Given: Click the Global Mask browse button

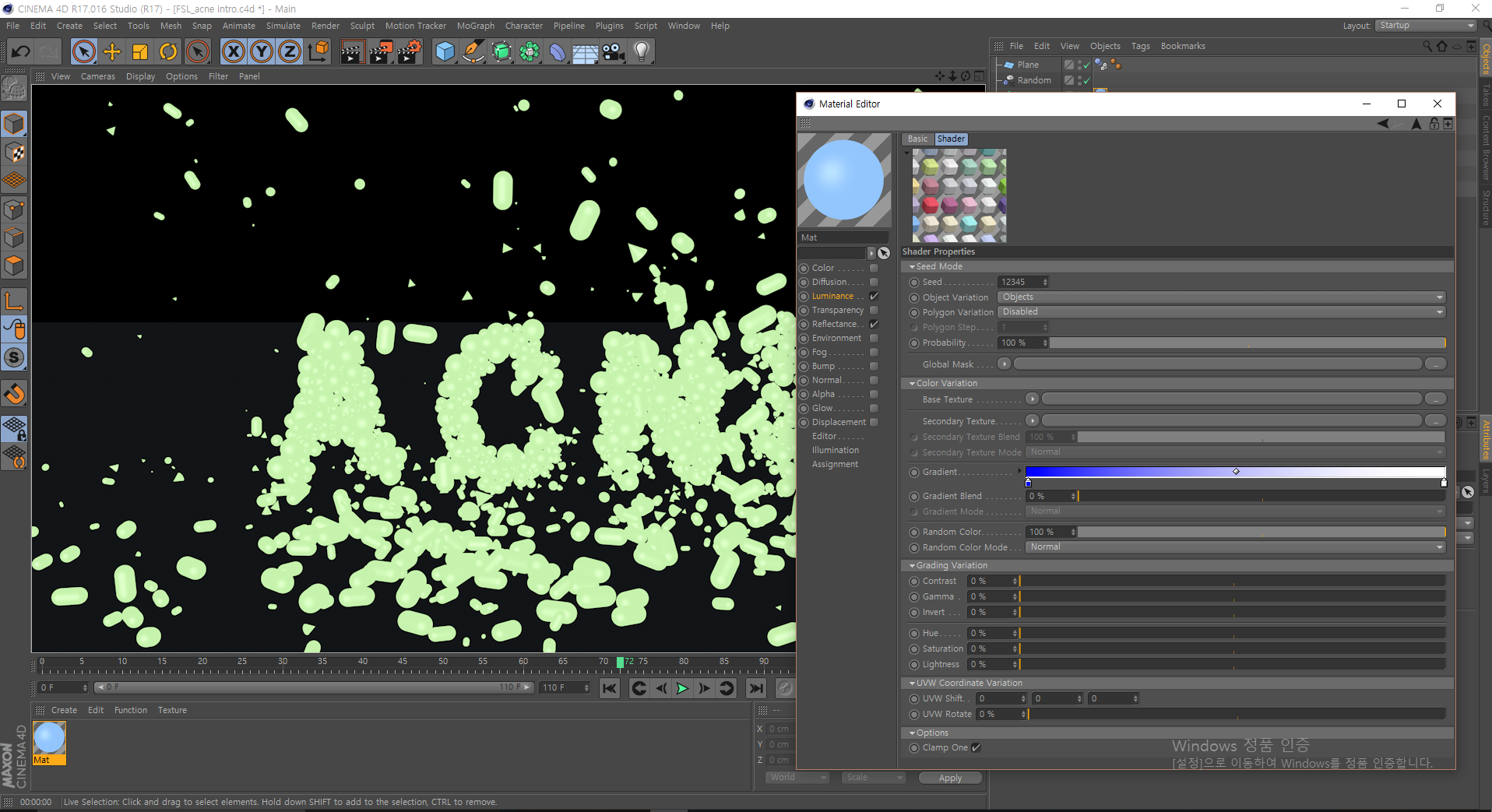Looking at the screenshot, I should tap(1435, 364).
